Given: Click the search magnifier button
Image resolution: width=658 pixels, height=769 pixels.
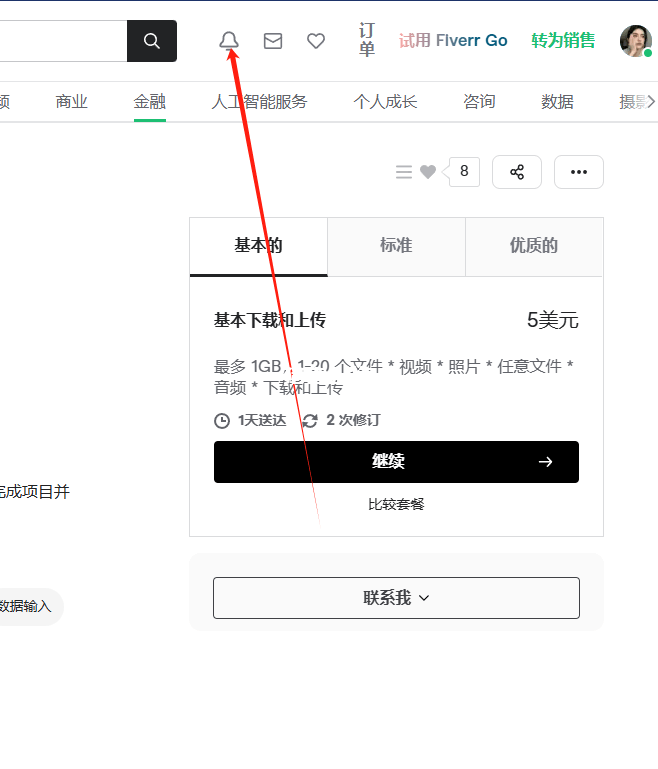Looking at the screenshot, I should [x=152, y=41].
